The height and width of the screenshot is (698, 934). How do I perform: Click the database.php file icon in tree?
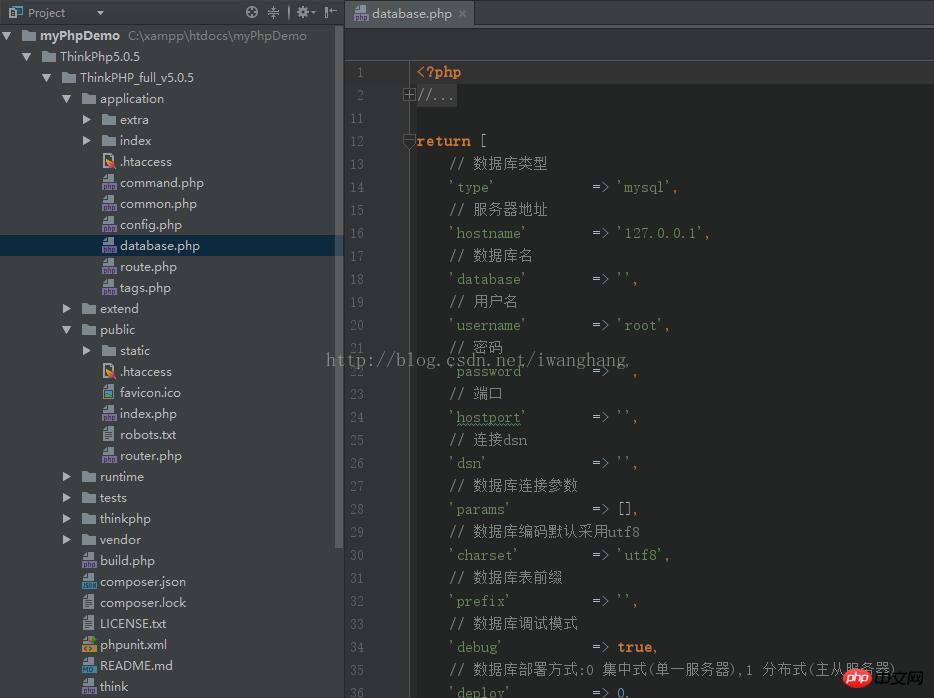point(109,245)
